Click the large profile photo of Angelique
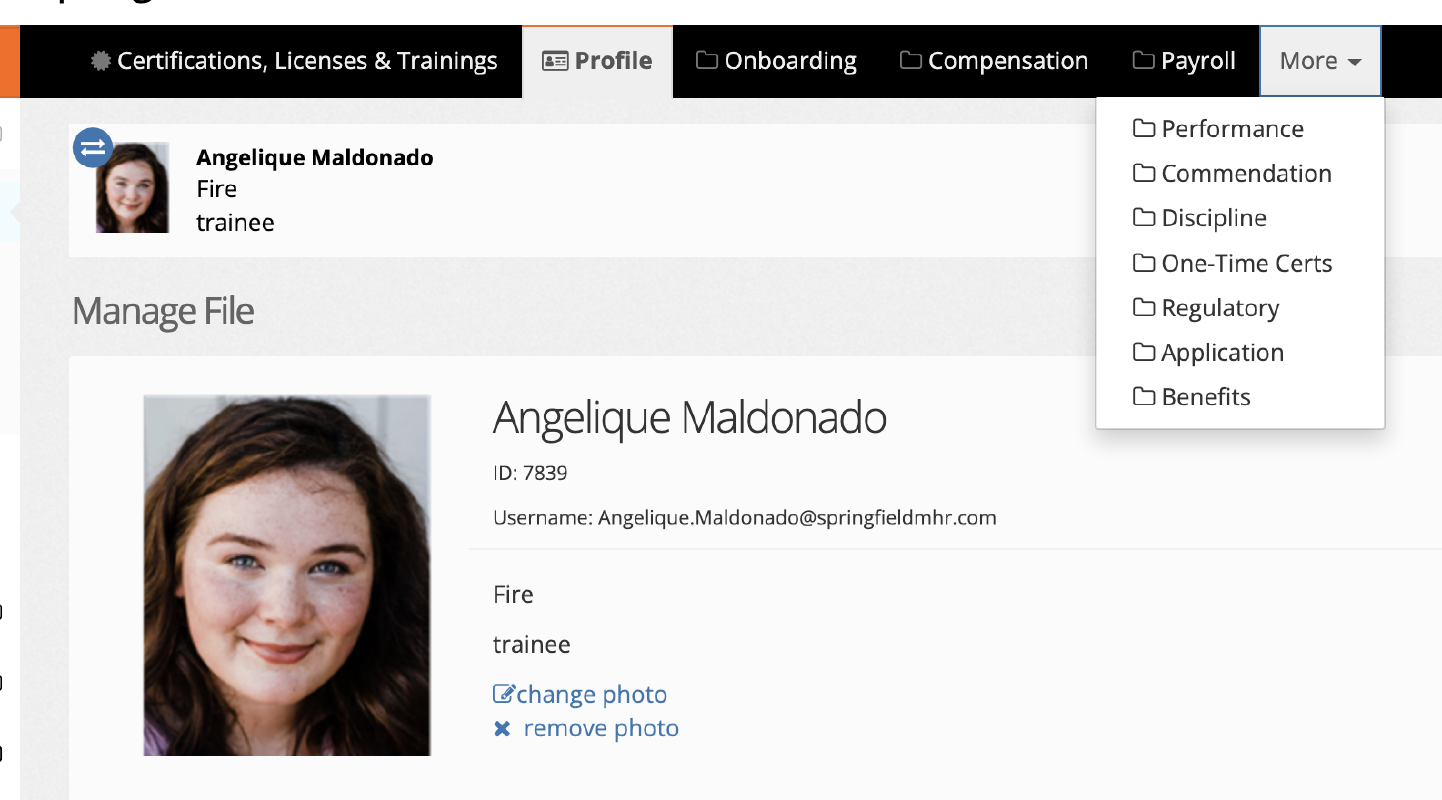This screenshot has width=1442, height=800. 287,575
